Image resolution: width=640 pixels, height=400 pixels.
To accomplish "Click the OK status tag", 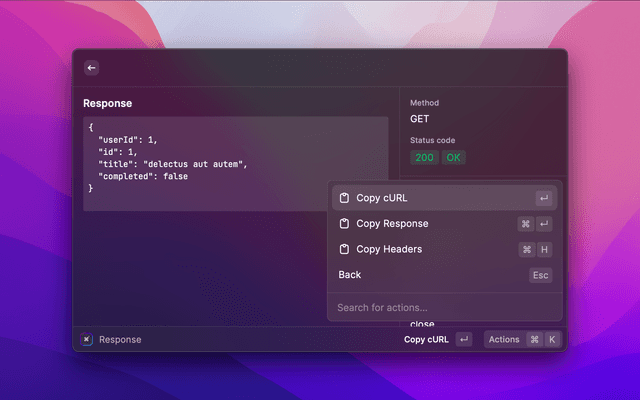I will click(x=454, y=158).
